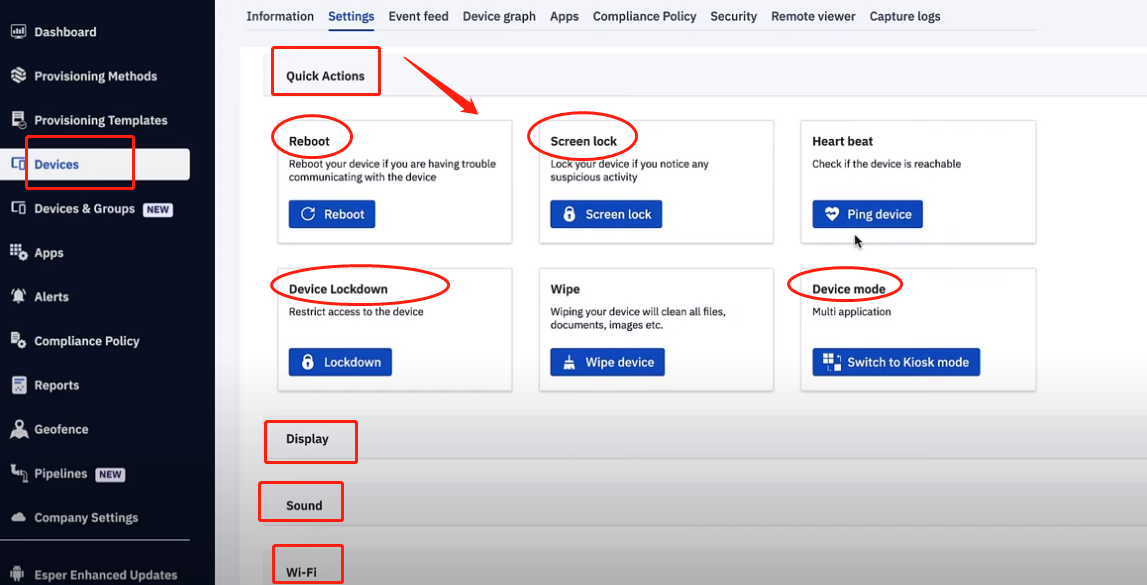Screen dimensions: 1147x585
Task: Open the Remote viewer tab
Action: 813,16
